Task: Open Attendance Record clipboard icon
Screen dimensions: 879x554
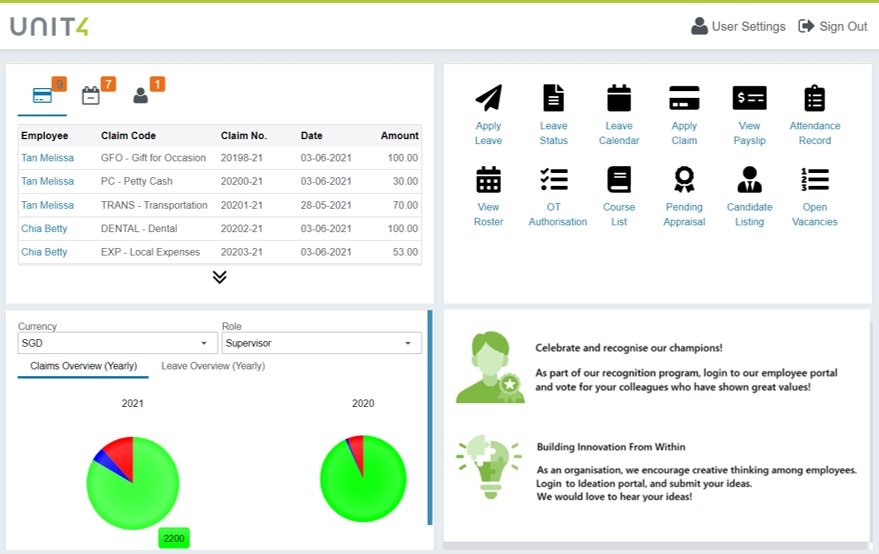Action: tap(815, 98)
